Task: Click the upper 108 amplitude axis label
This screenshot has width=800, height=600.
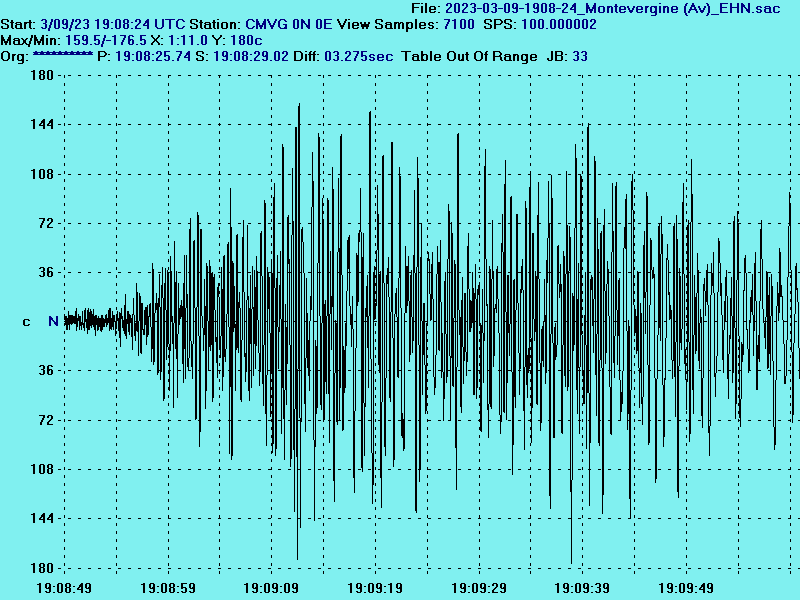Action: [x=42, y=174]
